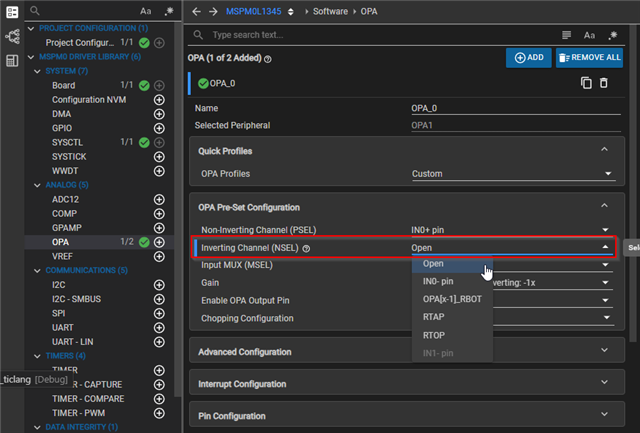Image resolution: width=640 pixels, height=433 pixels.
Task: Open the MSPM0L1345 device link
Action: [253, 11]
